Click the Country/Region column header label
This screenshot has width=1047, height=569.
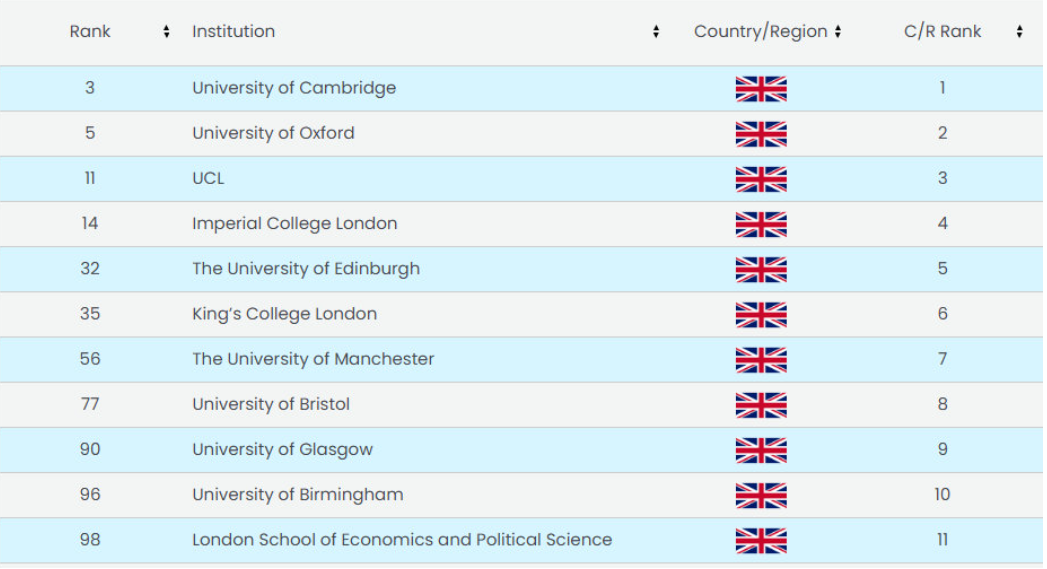pyautogui.click(x=760, y=31)
